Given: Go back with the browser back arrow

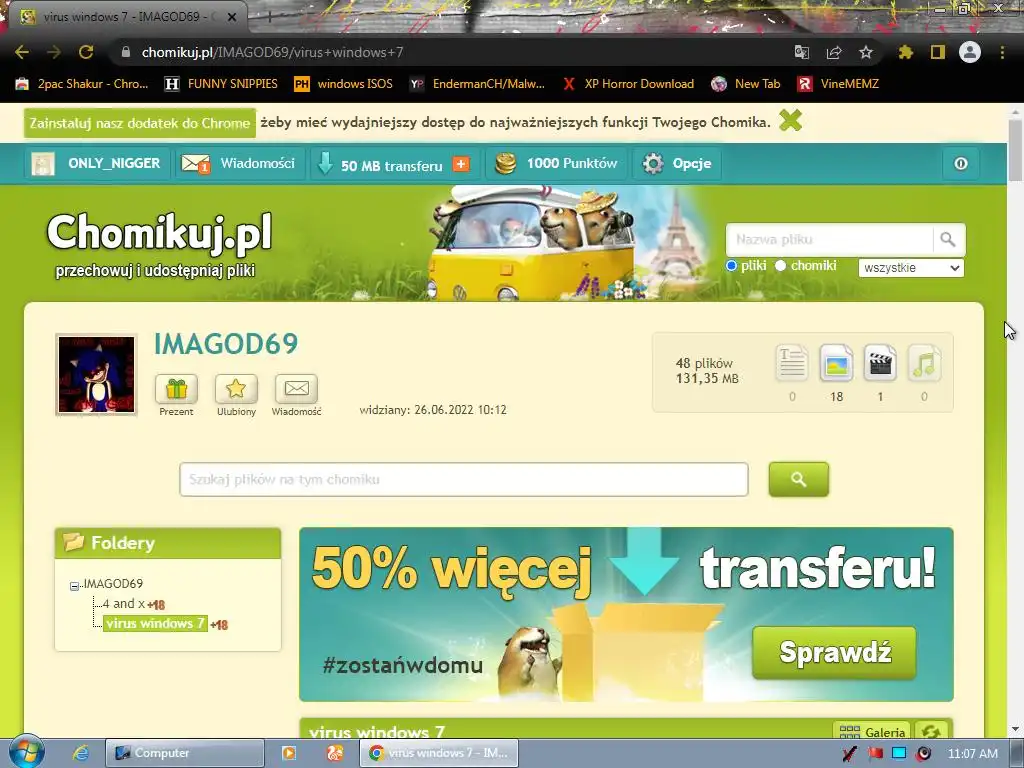Looking at the screenshot, I should (x=22, y=52).
